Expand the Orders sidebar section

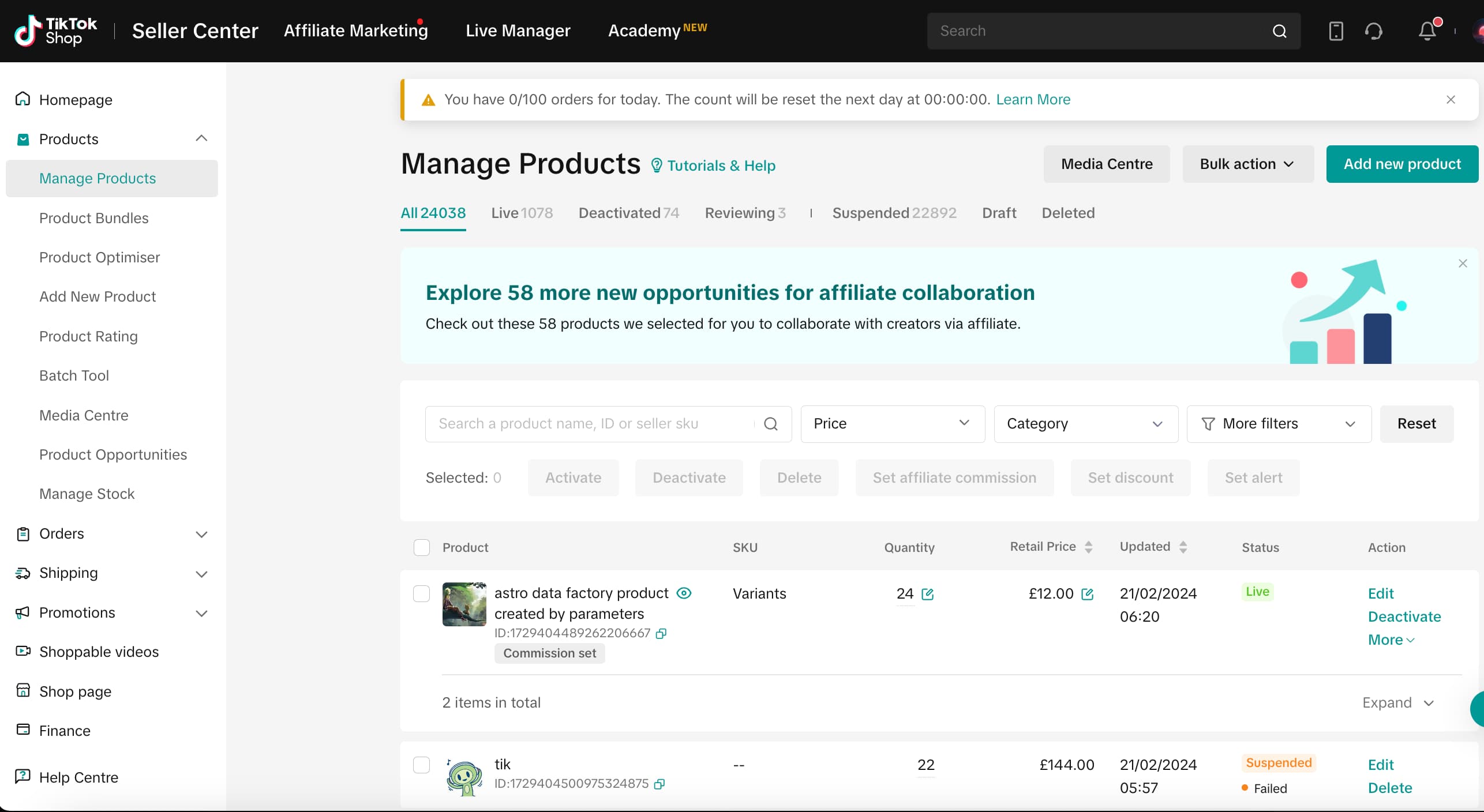[x=201, y=535]
